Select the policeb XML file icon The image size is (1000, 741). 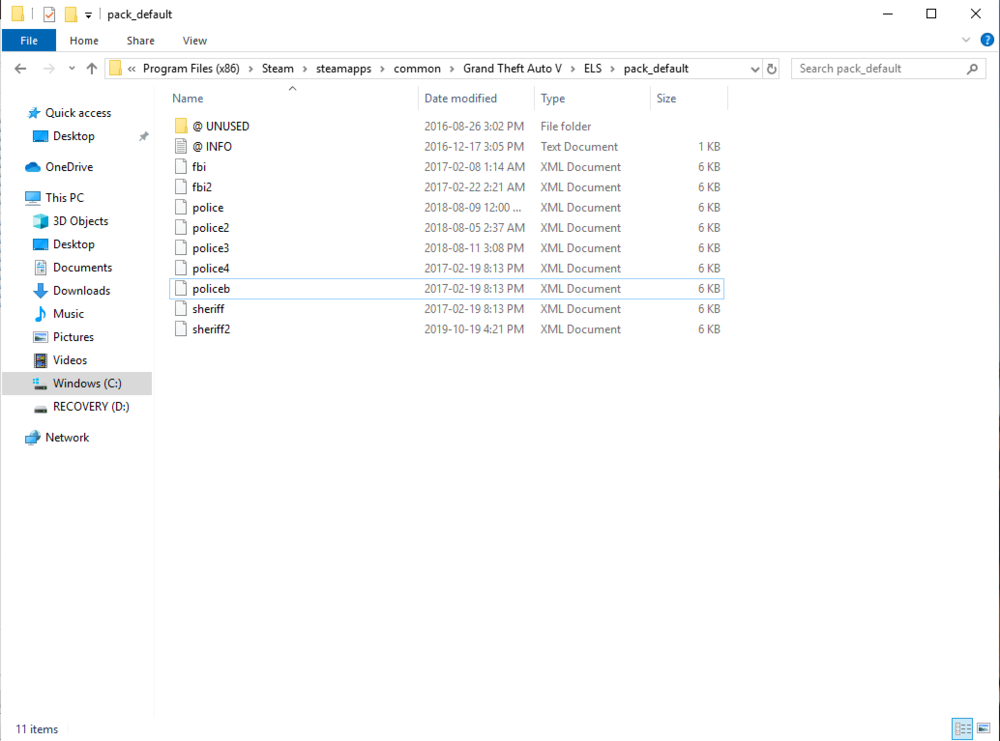coord(181,289)
